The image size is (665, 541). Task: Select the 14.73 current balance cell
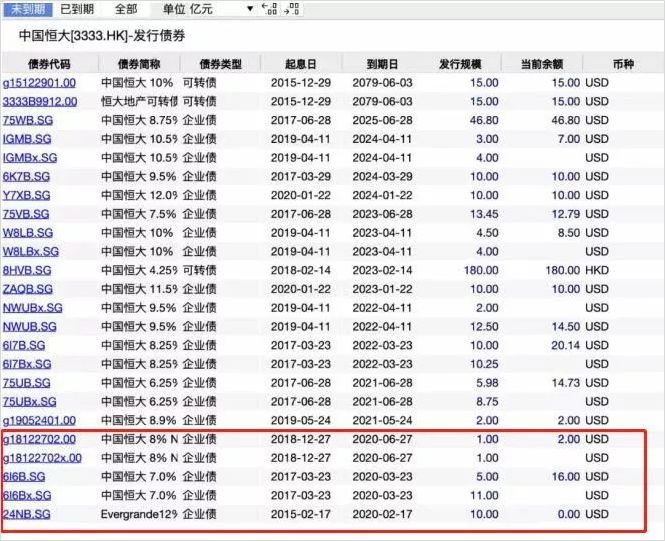(x=566, y=383)
